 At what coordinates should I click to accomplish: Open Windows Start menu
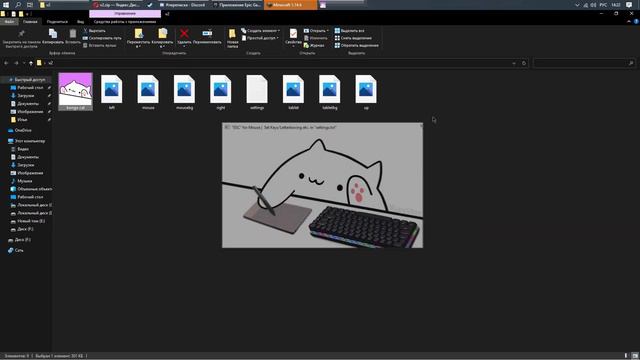click(x=6, y=5)
